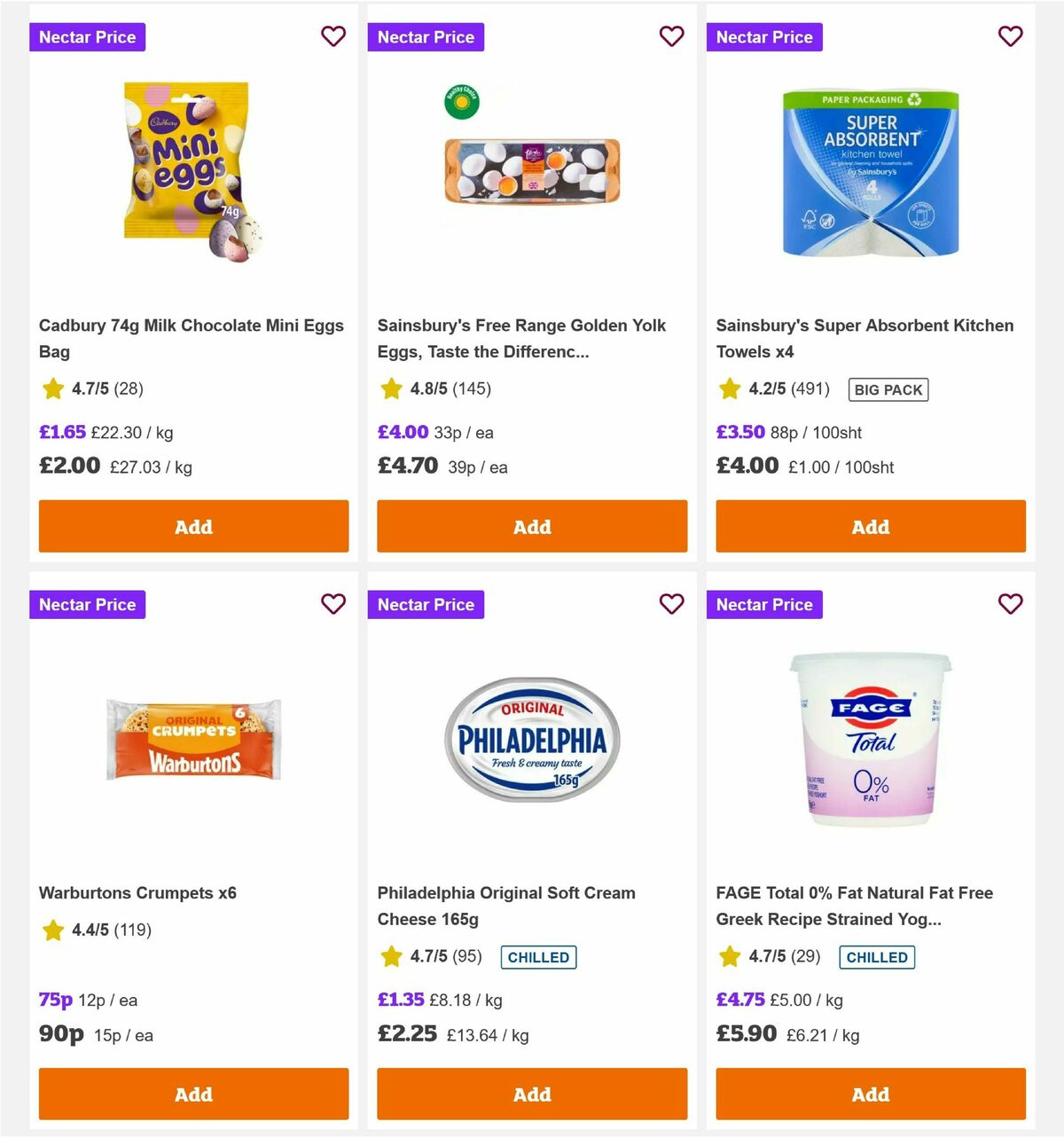This screenshot has height=1138, width=1064.
Task: Click the BIG PACK label on kitchen towels
Action: point(888,389)
